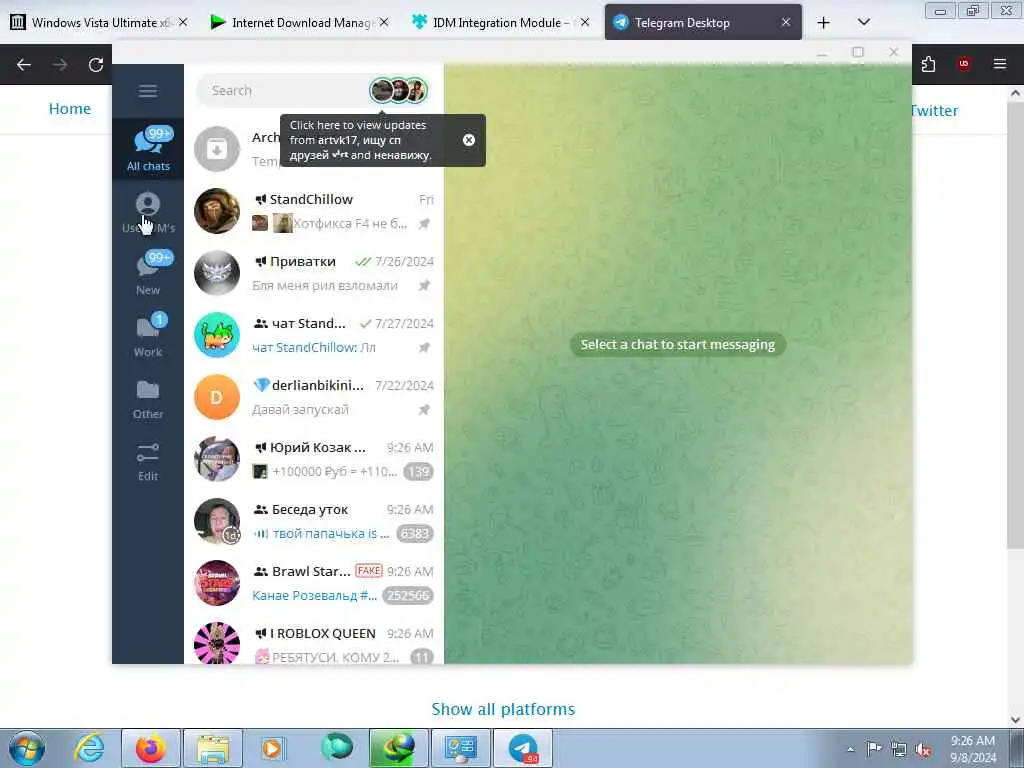
Task: Click the pin icon on StandChillow row
Action: [424, 224]
